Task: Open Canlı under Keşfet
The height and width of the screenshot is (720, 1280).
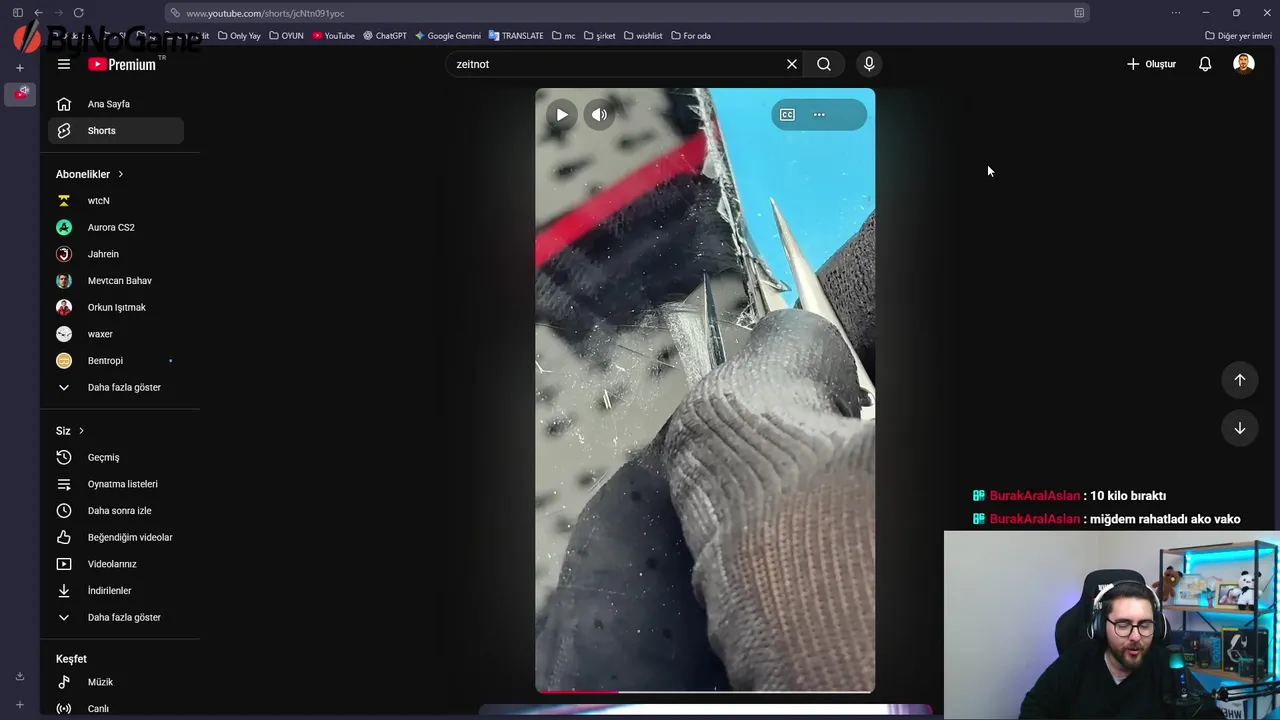Action: (116, 709)
